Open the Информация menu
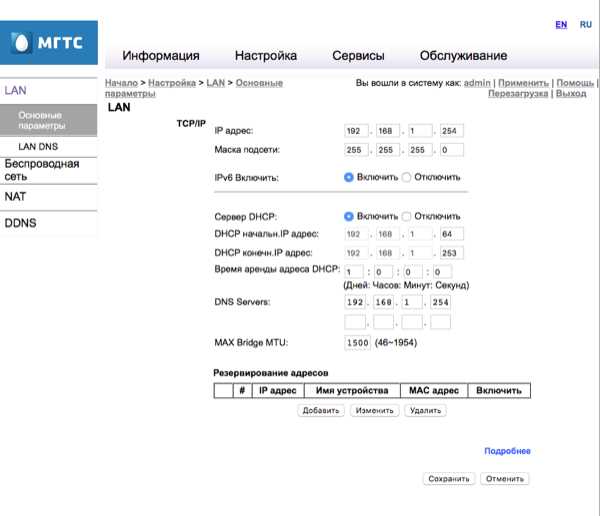Screen dimensions: 600x516 pyautogui.click(x=161, y=56)
